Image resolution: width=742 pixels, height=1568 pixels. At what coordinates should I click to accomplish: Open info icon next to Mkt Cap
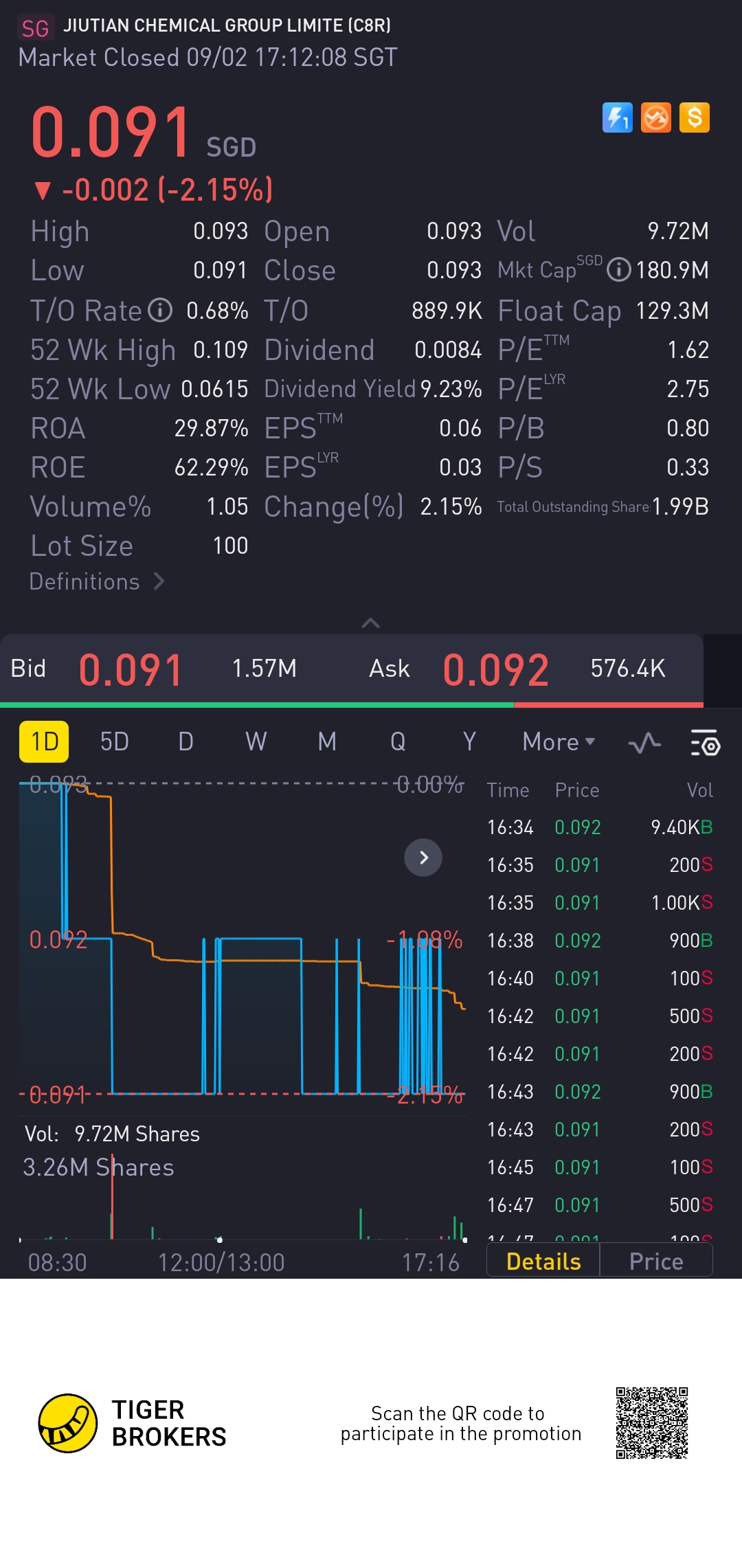point(618,270)
